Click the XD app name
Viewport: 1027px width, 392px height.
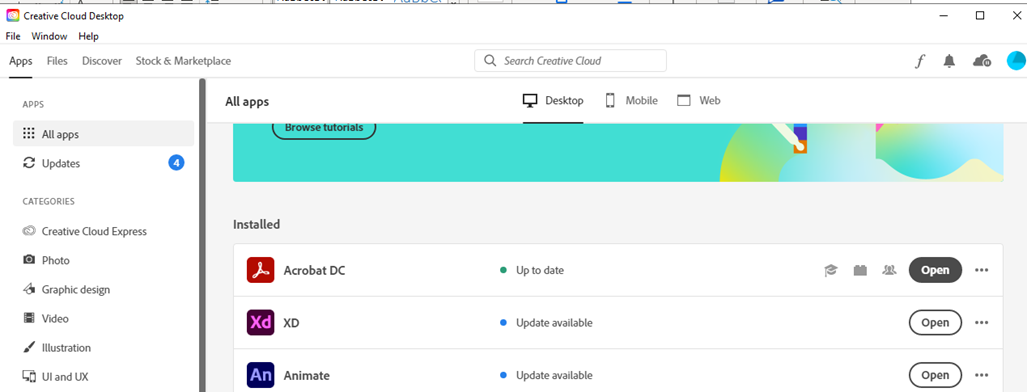[291, 323]
